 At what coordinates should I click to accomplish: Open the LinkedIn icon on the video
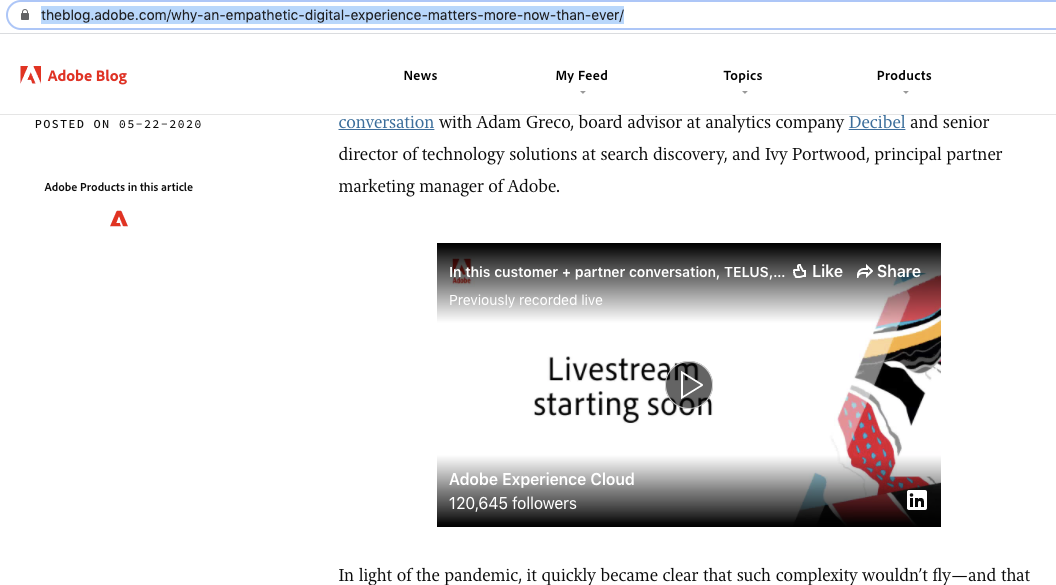click(x=916, y=500)
